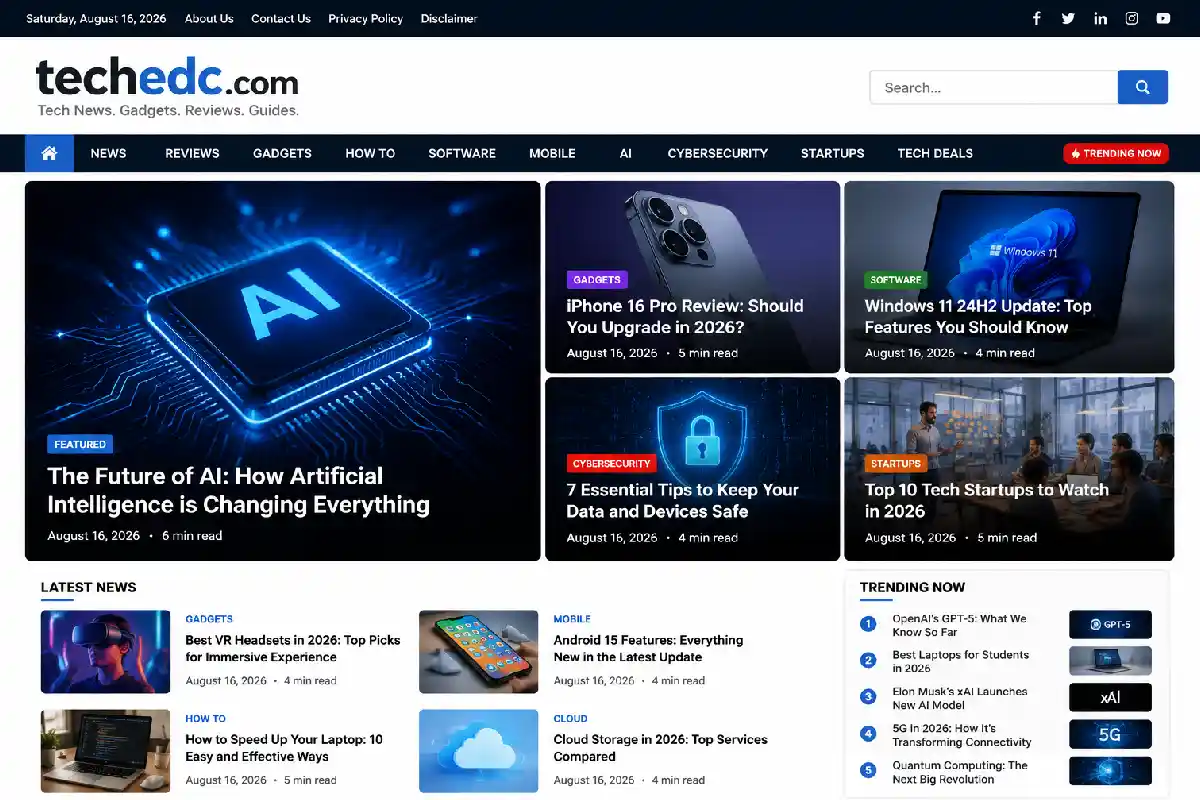Click the Cloud label above storage article
The height and width of the screenshot is (800, 1200).
click(x=570, y=718)
